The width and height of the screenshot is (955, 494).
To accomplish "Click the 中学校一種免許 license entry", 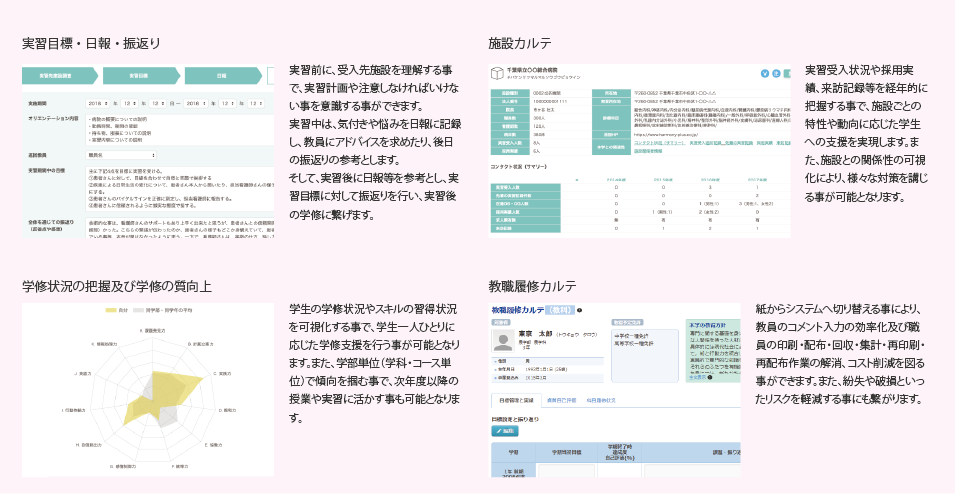I will pyautogui.click(x=632, y=336).
